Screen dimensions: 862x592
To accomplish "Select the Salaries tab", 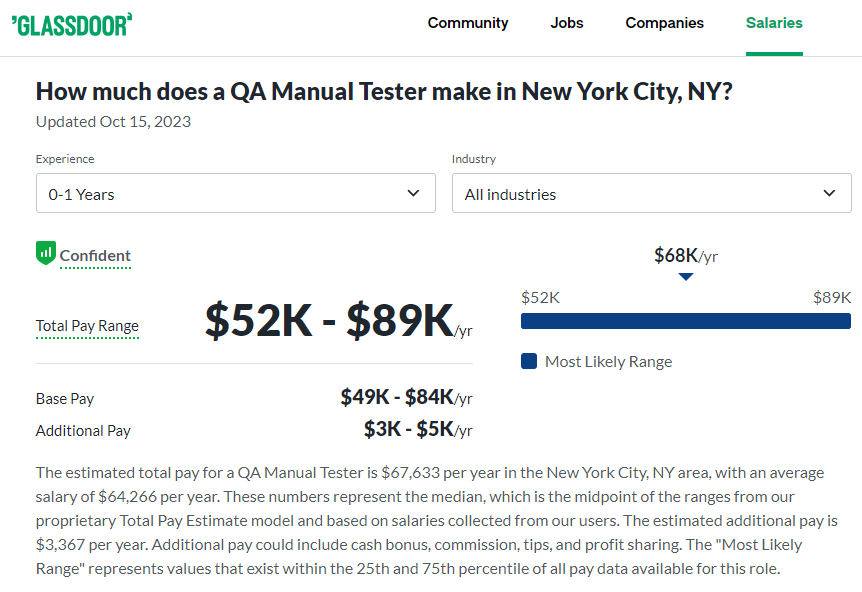I will [x=774, y=23].
